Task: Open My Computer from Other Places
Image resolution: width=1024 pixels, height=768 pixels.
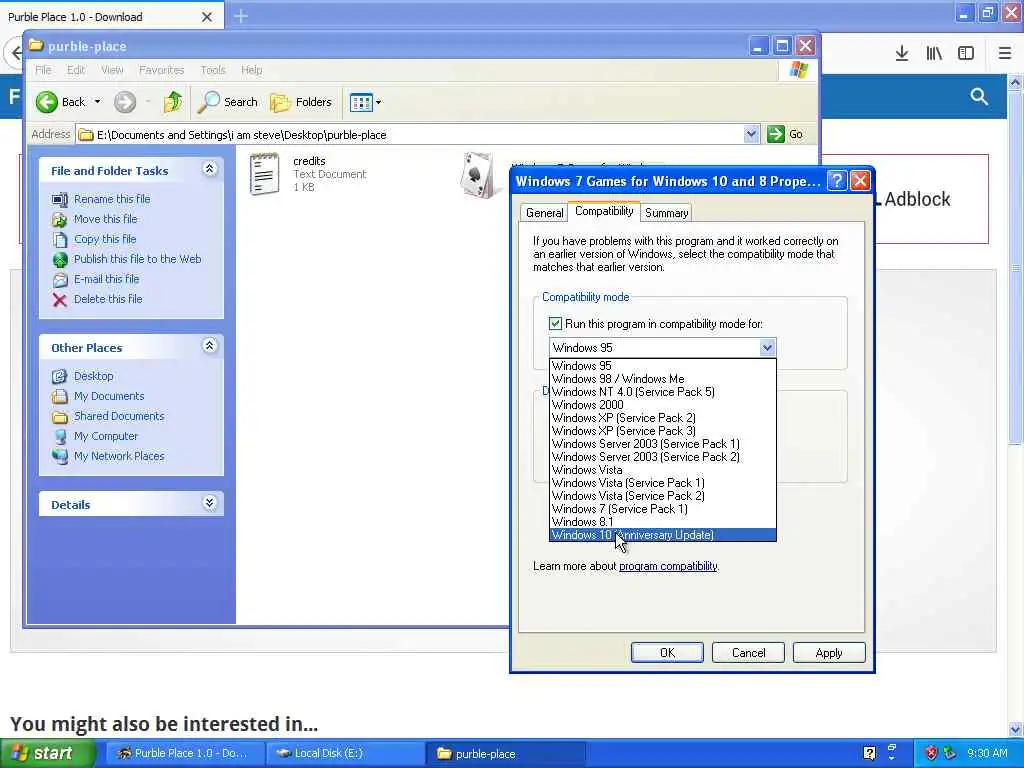Action: tap(105, 436)
